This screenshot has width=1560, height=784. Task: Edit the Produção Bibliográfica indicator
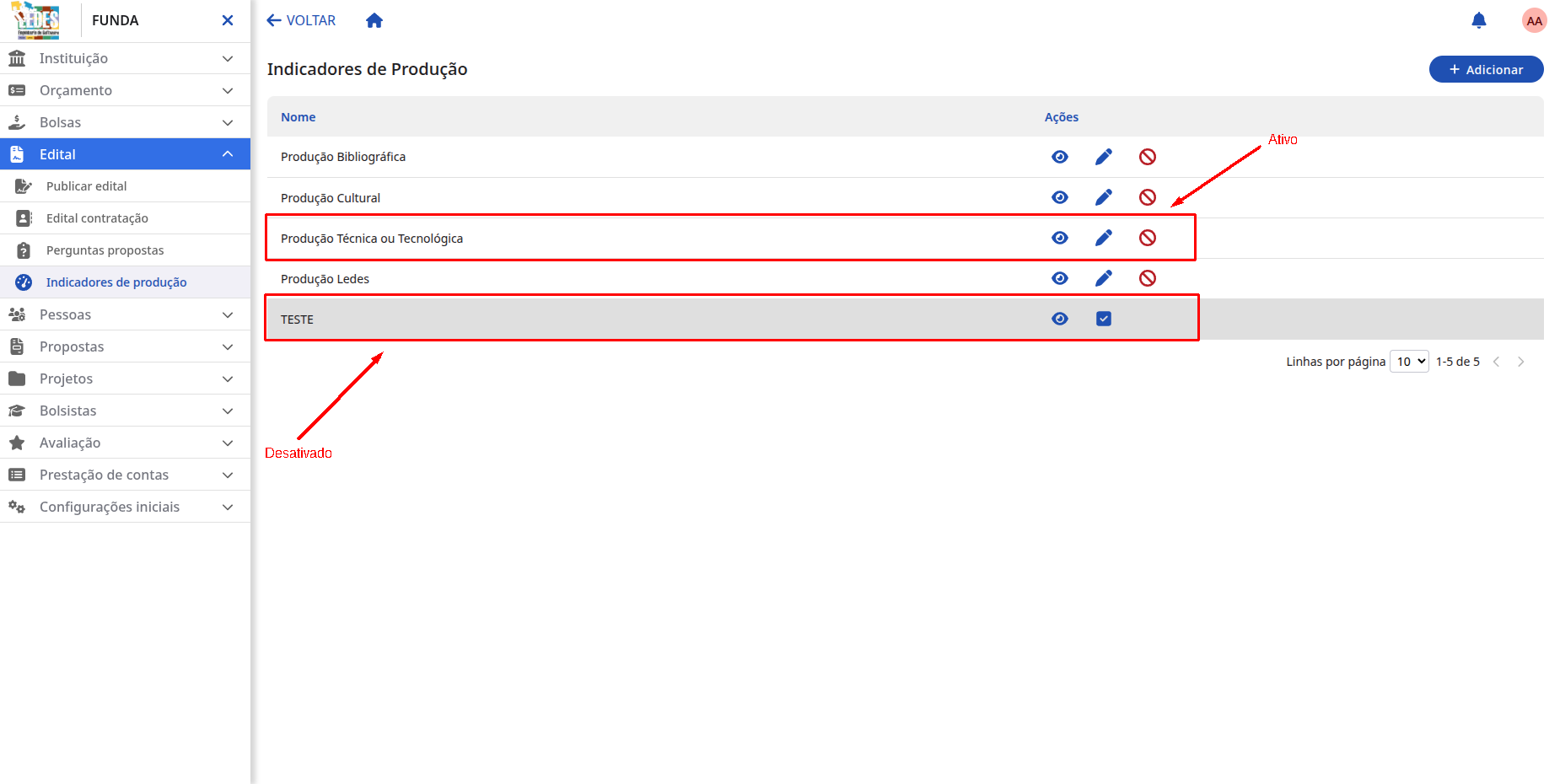1104,157
